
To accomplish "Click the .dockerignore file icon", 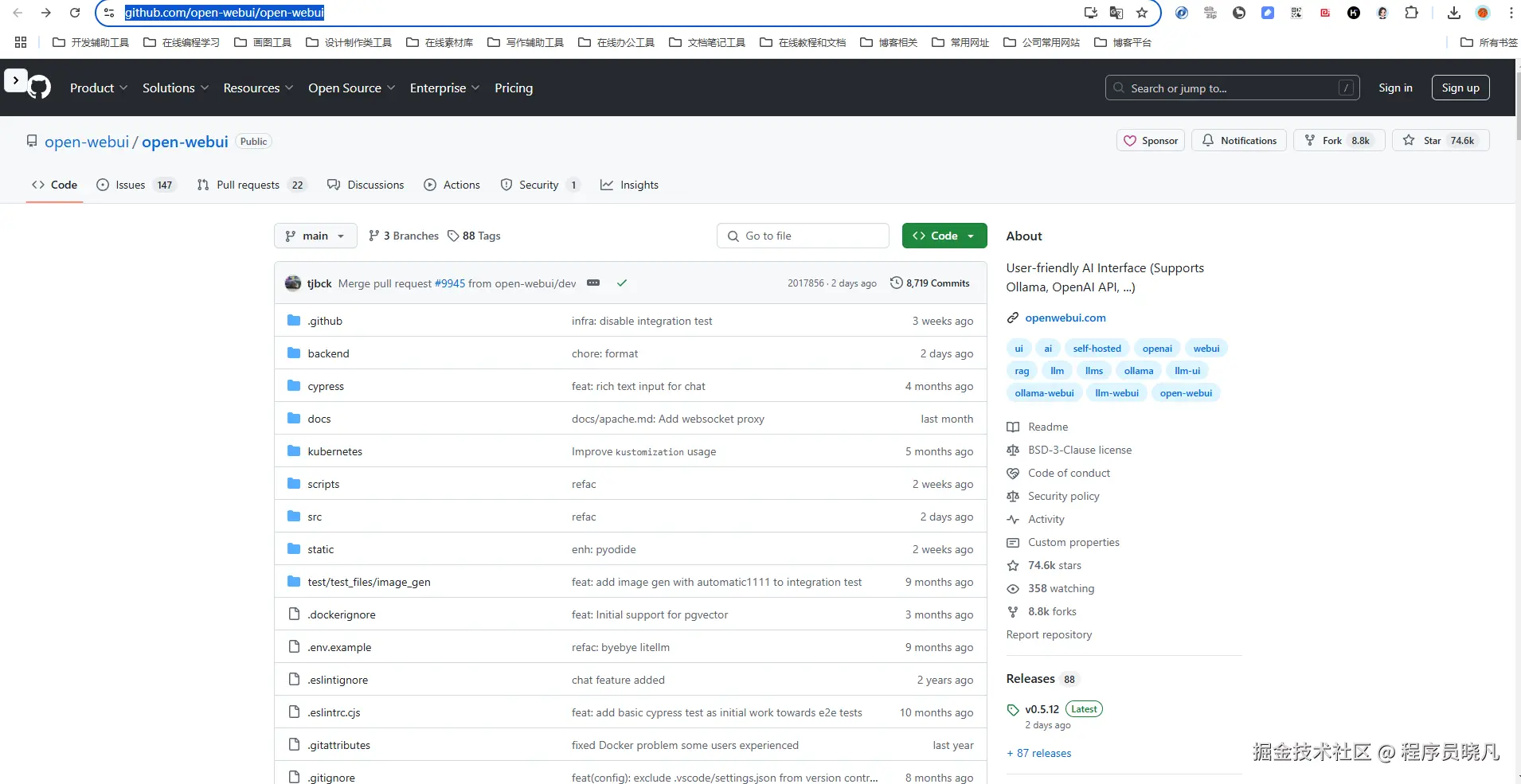I will (x=294, y=614).
